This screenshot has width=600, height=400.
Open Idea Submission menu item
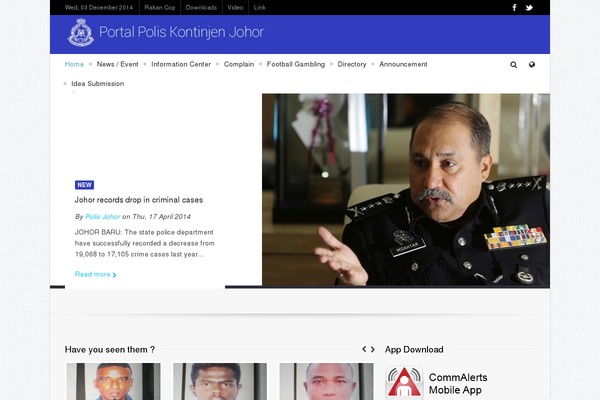[x=98, y=83]
